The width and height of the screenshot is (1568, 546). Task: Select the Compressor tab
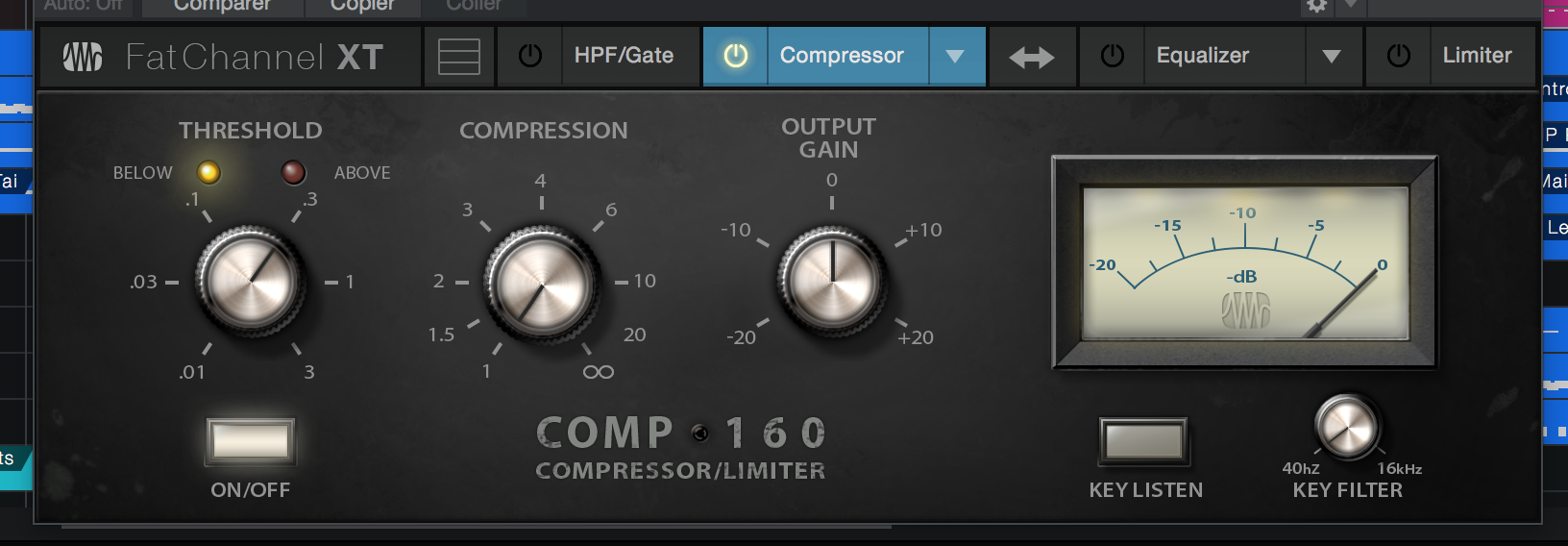[842, 56]
